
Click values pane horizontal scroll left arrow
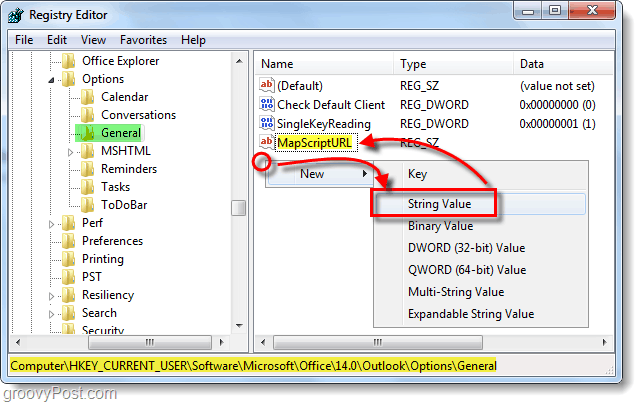(263, 342)
